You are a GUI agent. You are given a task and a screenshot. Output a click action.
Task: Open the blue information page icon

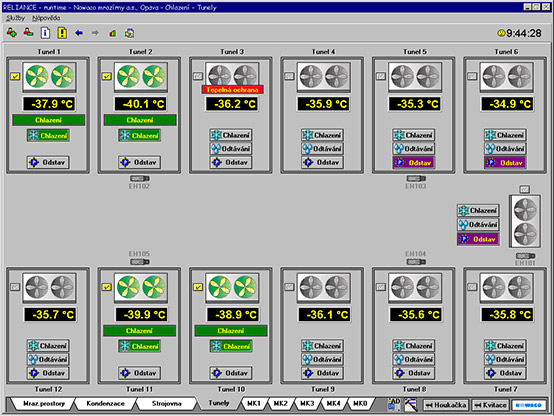pos(45,33)
